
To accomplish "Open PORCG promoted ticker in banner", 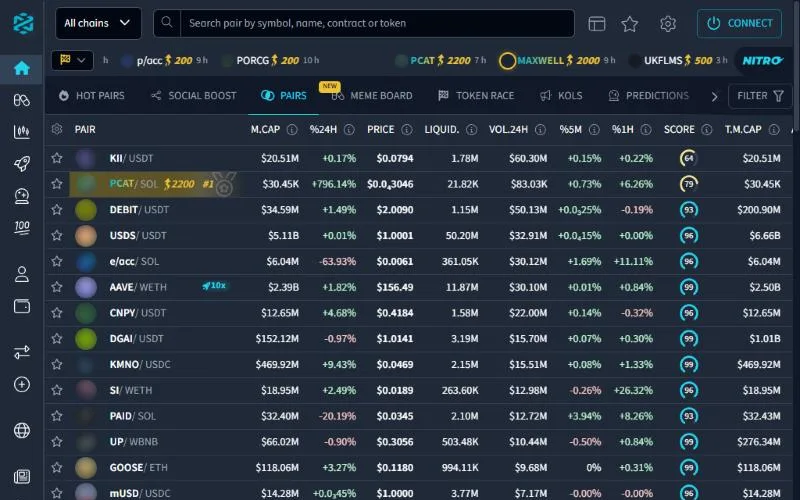I will 271,60.
